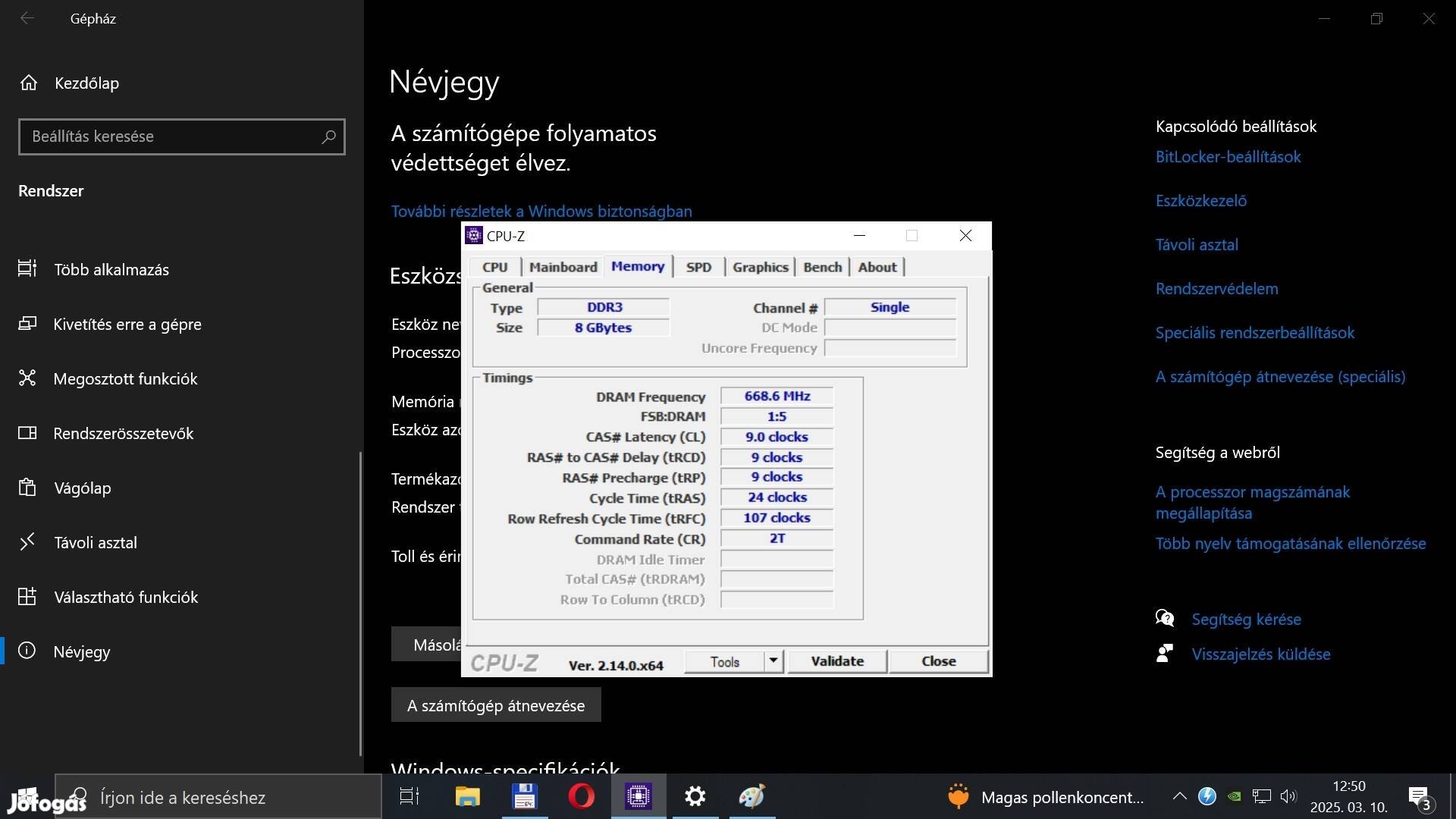Click the tRFC value 107 clocks
The height and width of the screenshot is (819, 1456).
tap(777, 518)
